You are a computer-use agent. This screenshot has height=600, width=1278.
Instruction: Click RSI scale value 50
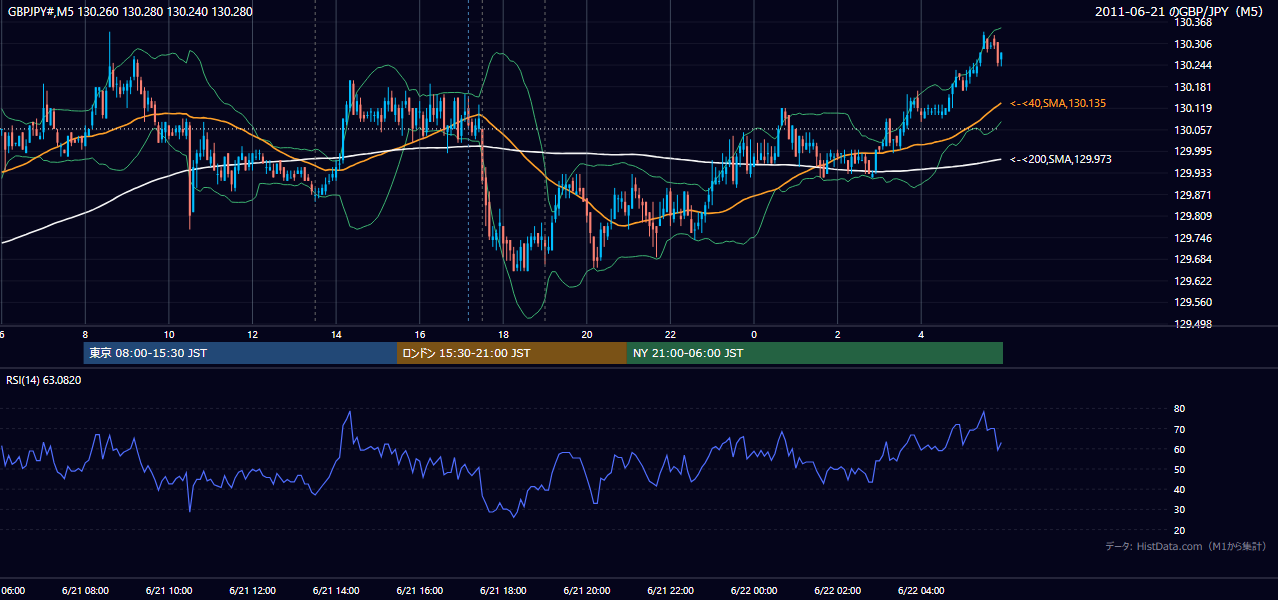point(1180,469)
